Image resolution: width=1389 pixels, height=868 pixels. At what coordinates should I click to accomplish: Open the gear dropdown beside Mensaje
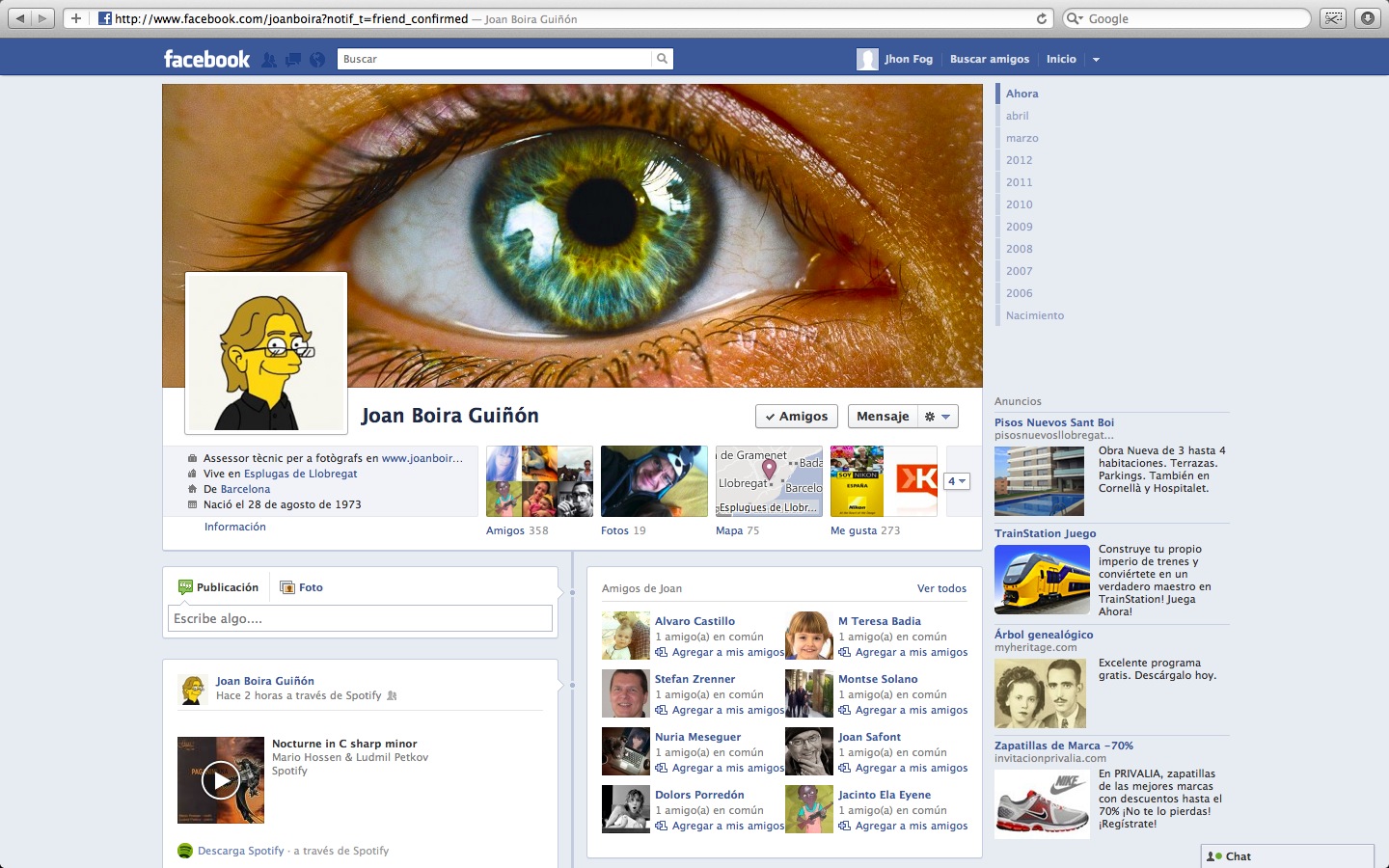click(x=937, y=417)
